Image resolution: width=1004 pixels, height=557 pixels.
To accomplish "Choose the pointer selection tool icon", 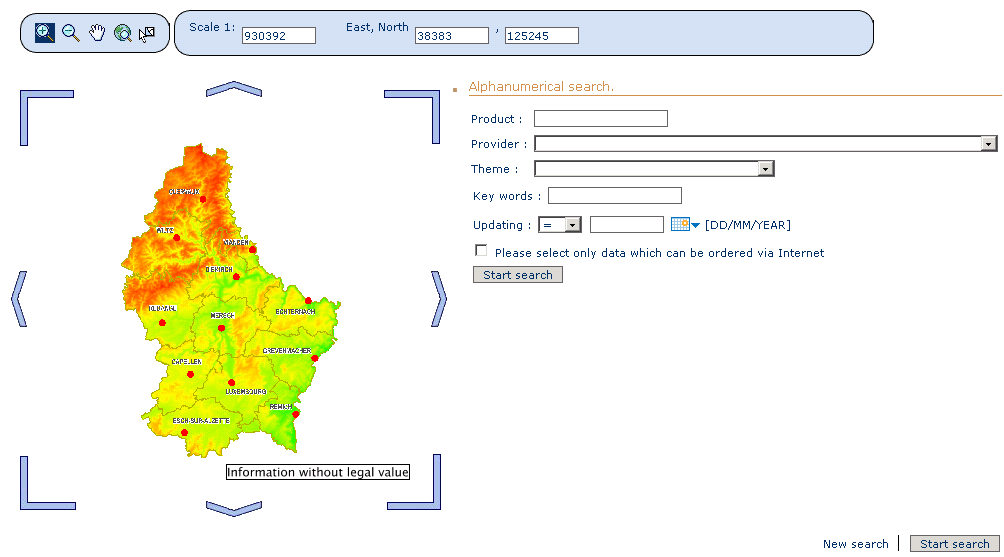I will pos(147,33).
